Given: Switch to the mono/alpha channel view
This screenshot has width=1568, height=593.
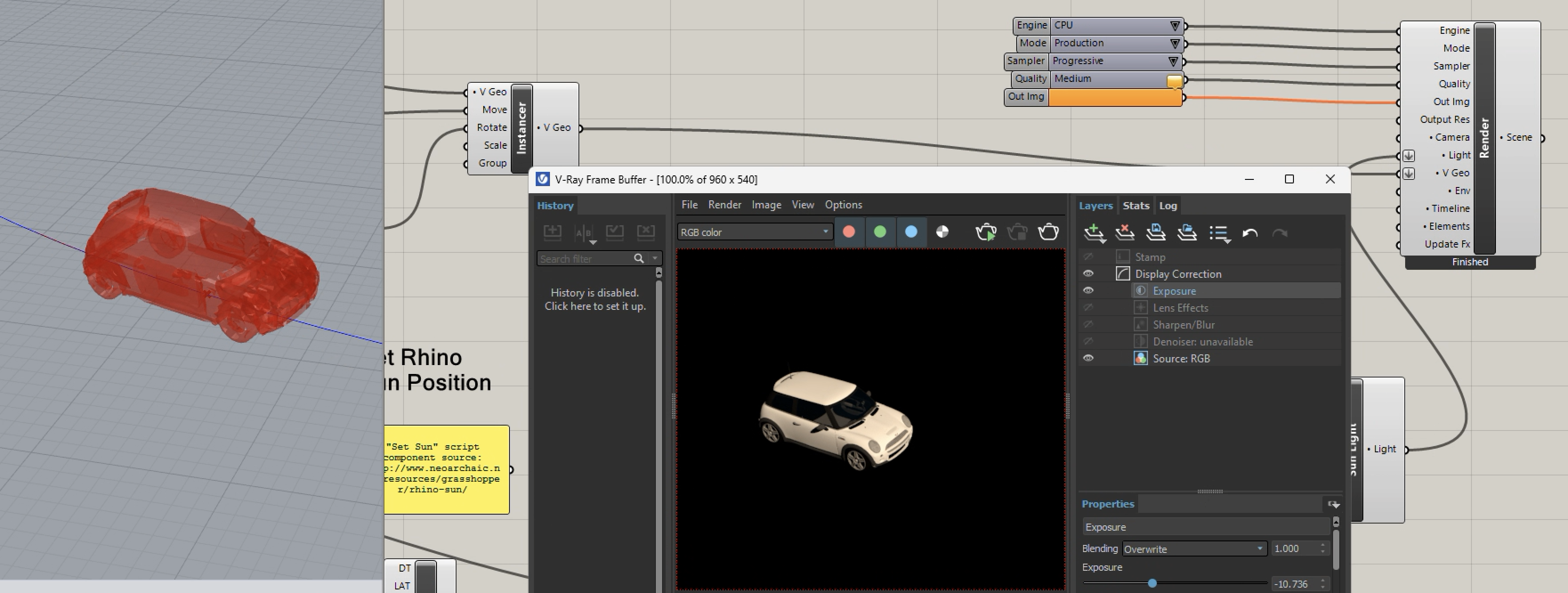Looking at the screenshot, I should (942, 232).
